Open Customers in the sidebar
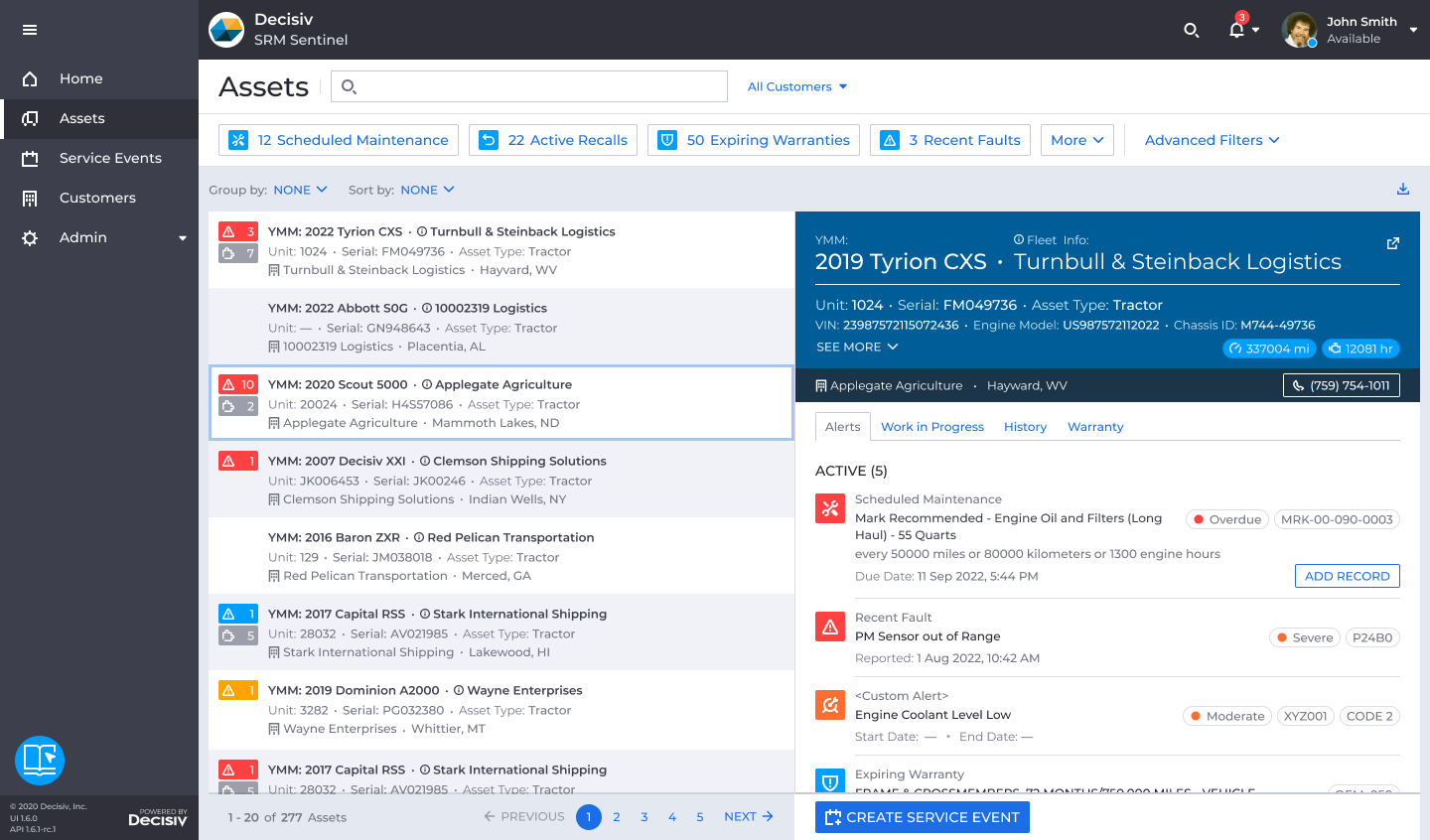Image resolution: width=1430 pixels, height=840 pixels. (x=99, y=198)
